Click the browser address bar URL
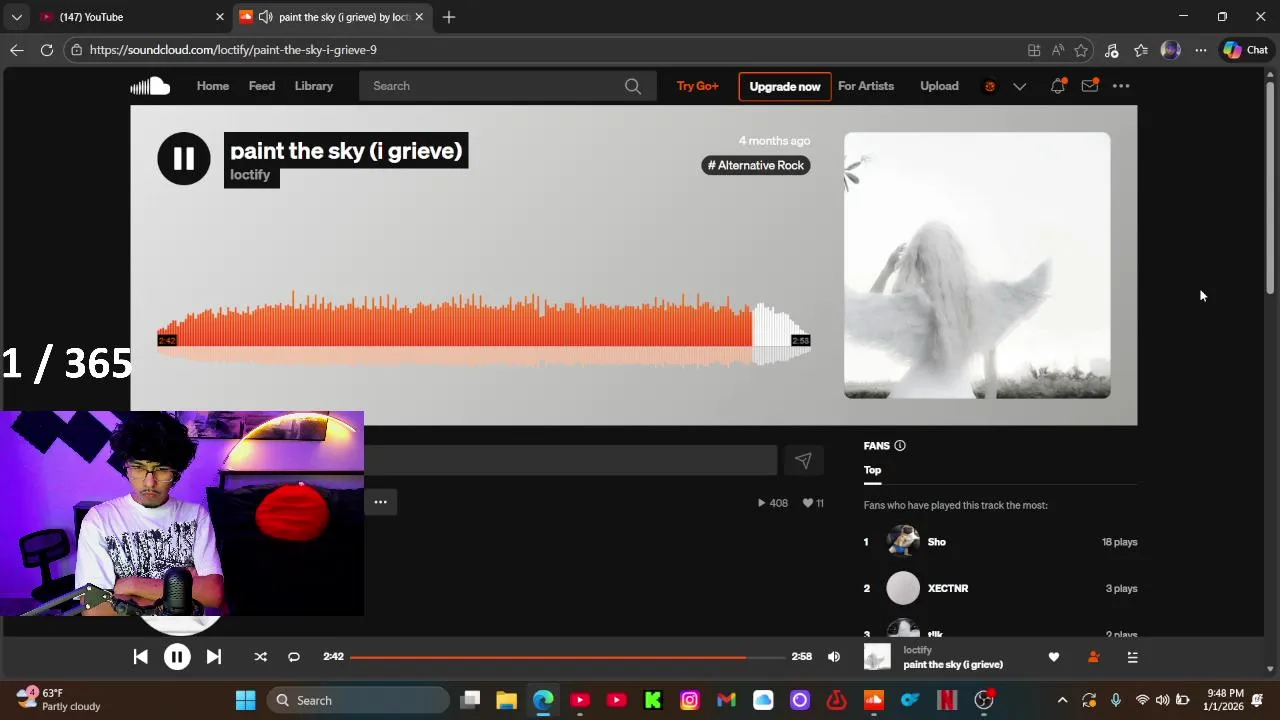Screen dimensions: 1280x720 click(233, 50)
